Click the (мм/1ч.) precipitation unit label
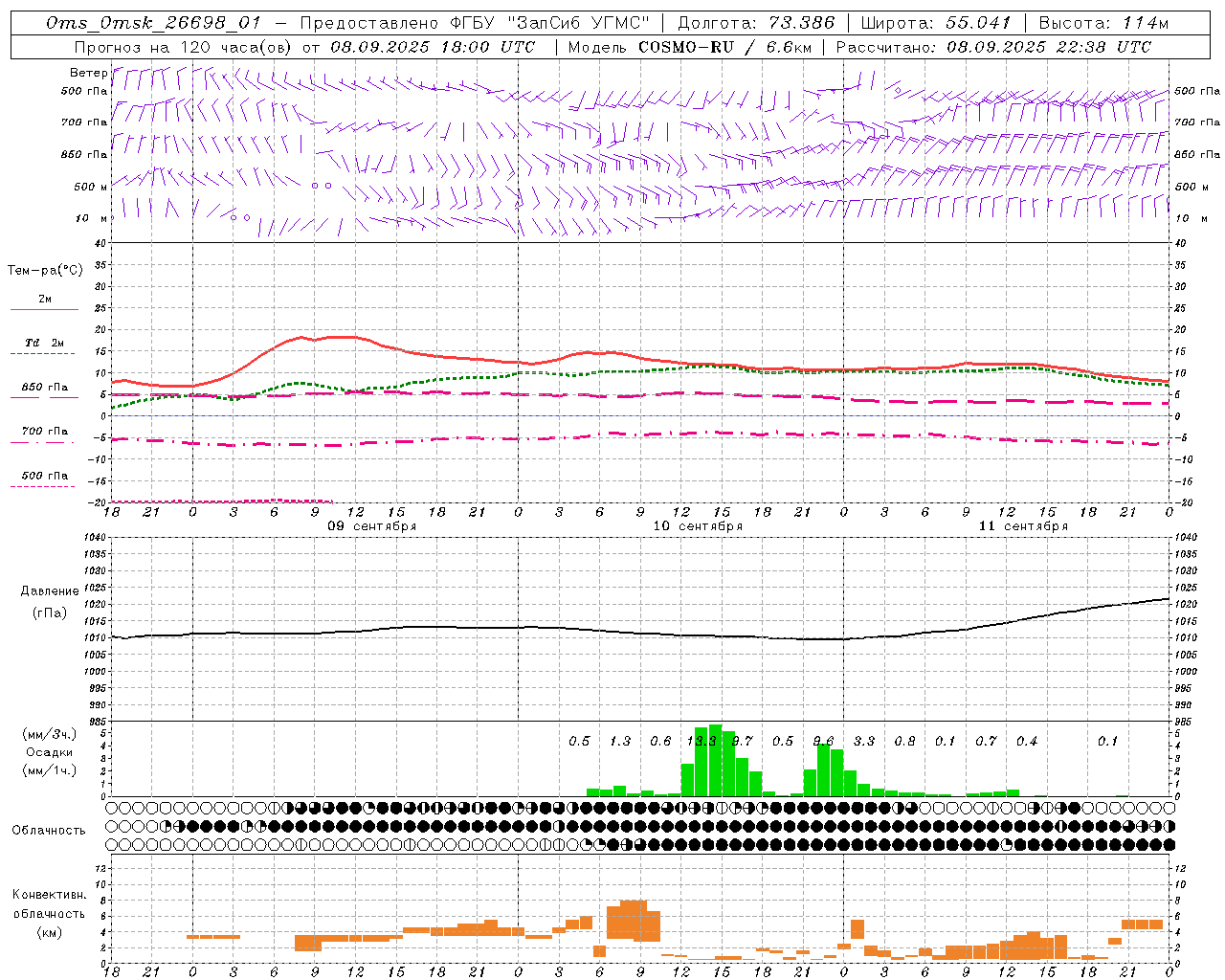The image size is (1225, 980). pos(50,770)
